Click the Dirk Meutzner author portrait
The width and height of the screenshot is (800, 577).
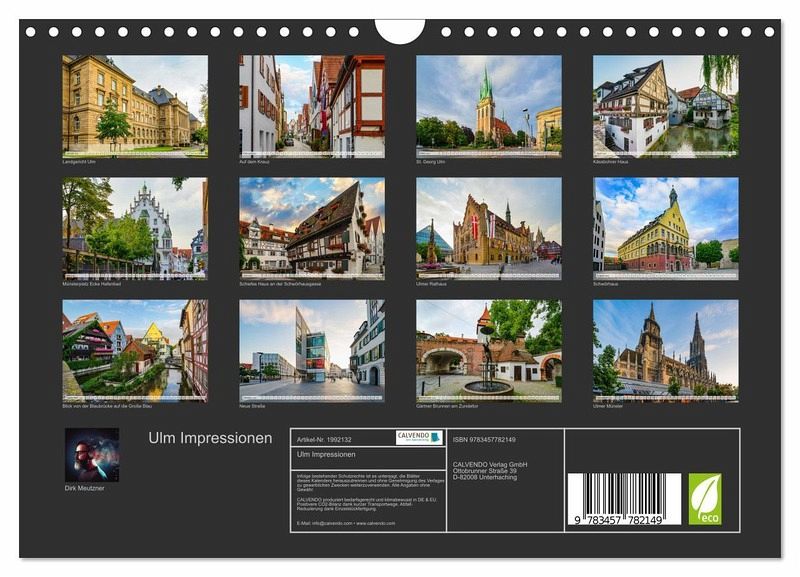click(x=92, y=455)
